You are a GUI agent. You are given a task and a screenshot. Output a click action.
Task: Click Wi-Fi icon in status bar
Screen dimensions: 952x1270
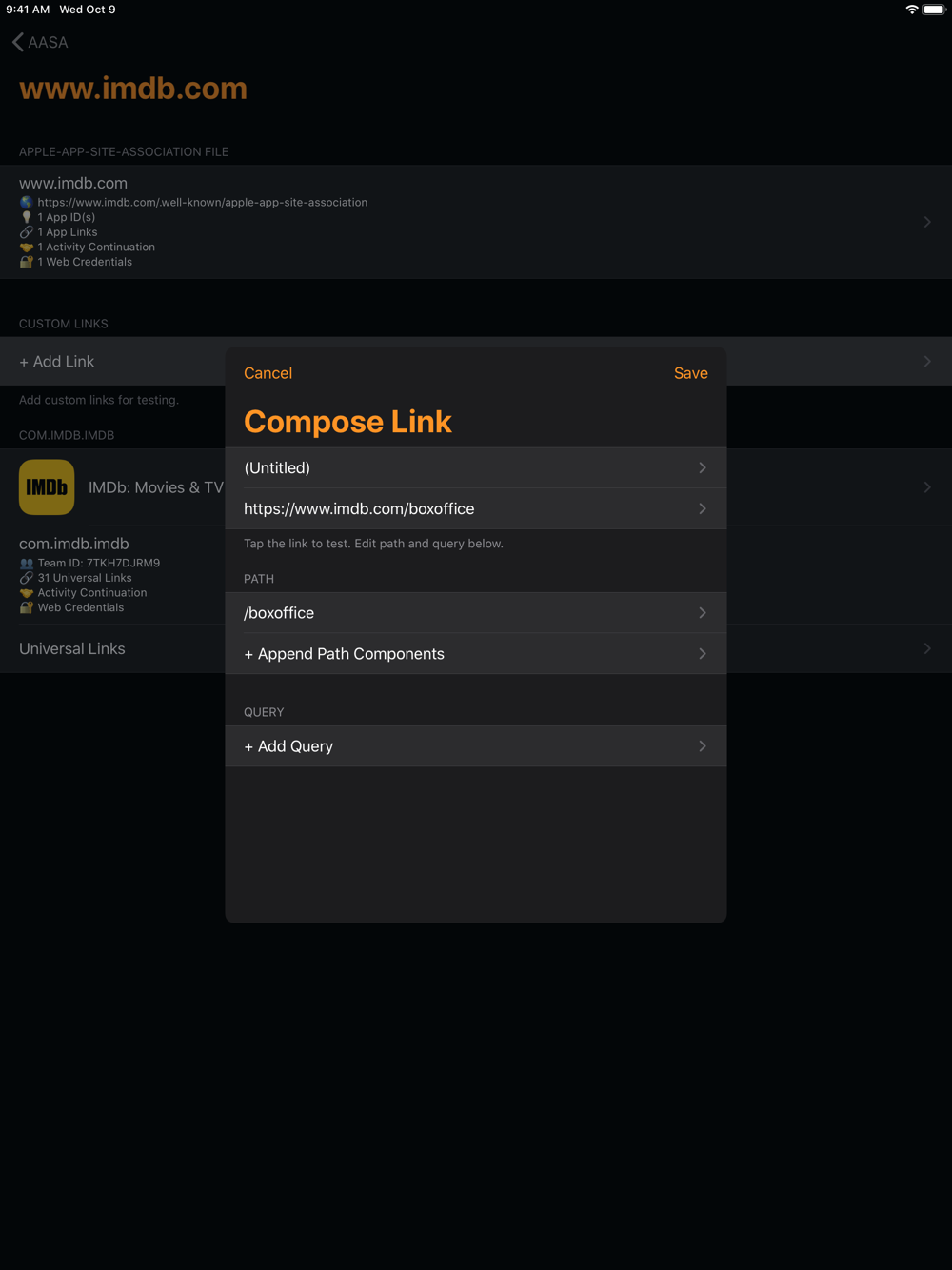[912, 10]
